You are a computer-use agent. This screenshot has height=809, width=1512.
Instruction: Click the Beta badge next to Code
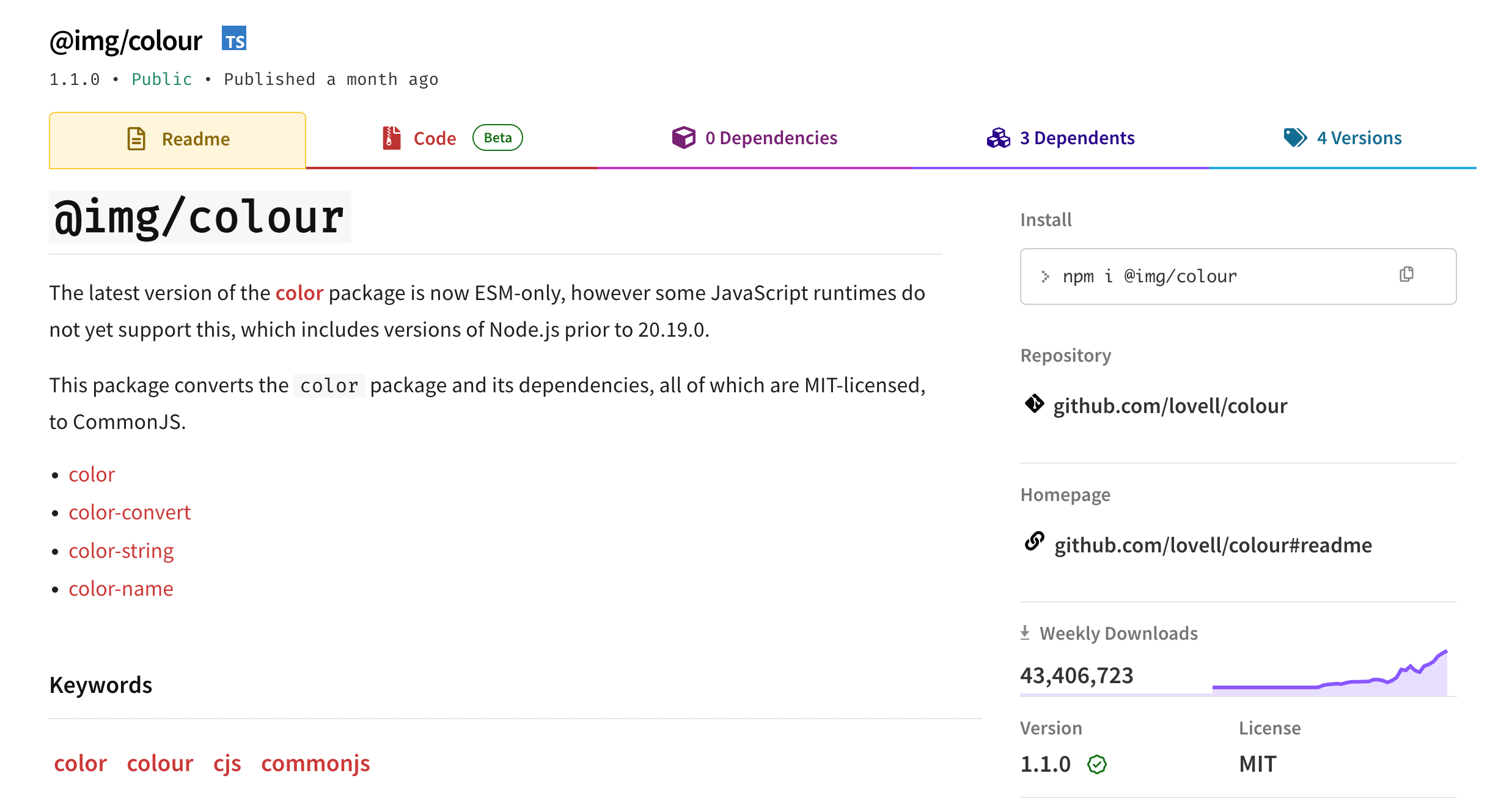tap(497, 137)
